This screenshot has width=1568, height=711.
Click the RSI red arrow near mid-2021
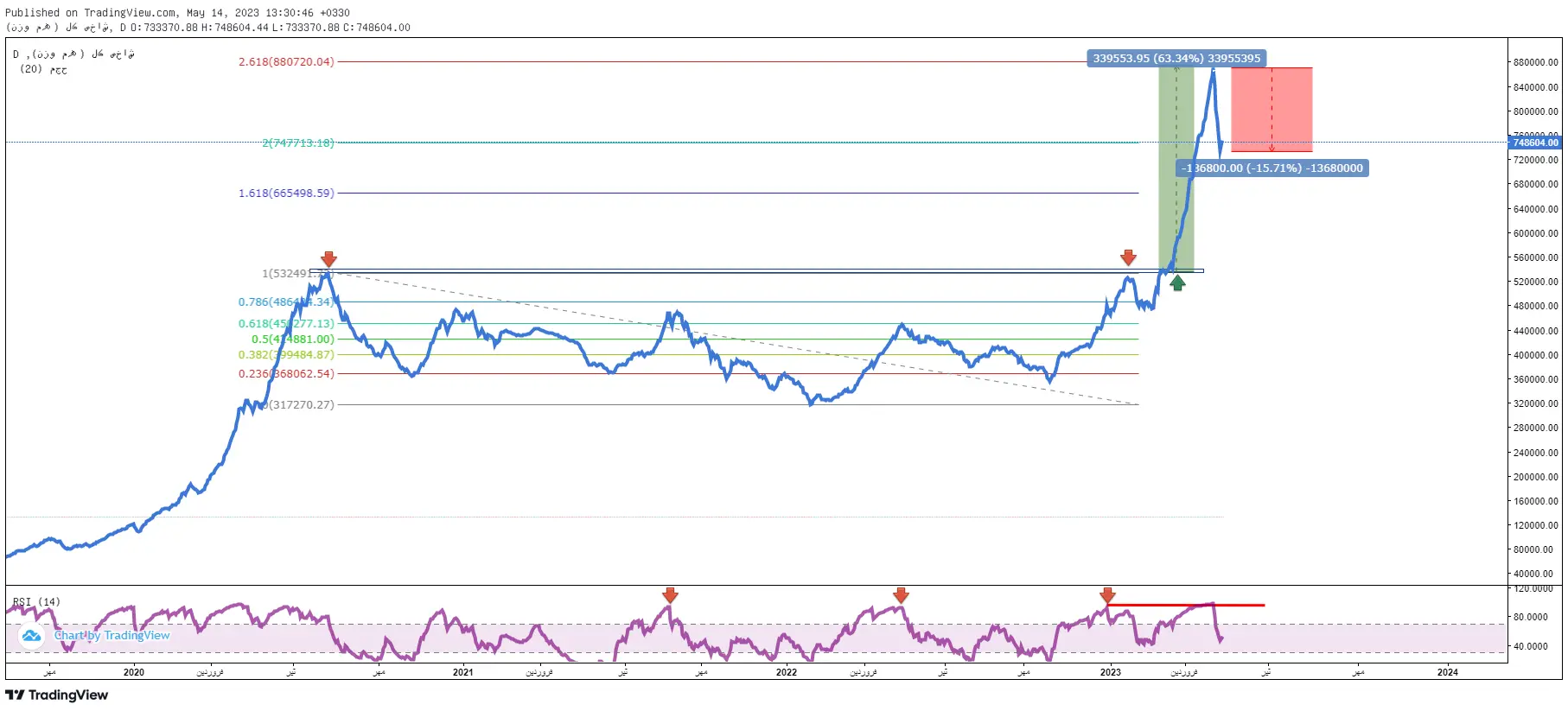click(x=670, y=595)
